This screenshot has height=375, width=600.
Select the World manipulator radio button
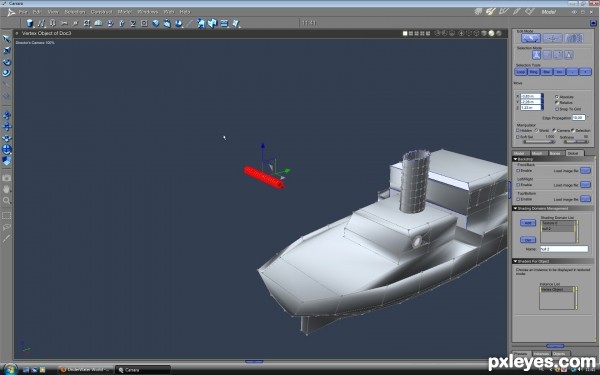click(536, 130)
